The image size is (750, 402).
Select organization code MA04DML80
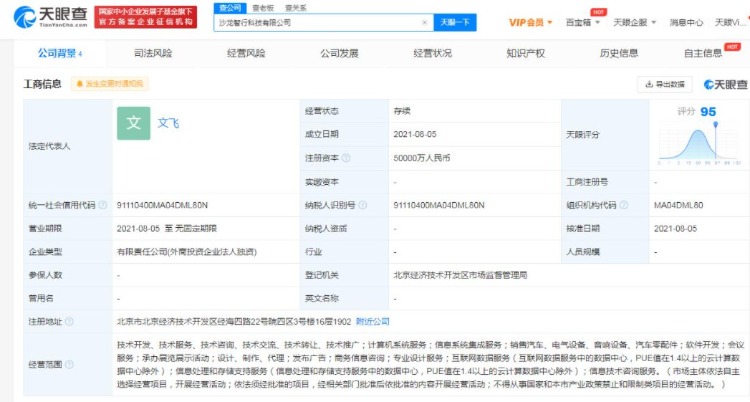678,205
